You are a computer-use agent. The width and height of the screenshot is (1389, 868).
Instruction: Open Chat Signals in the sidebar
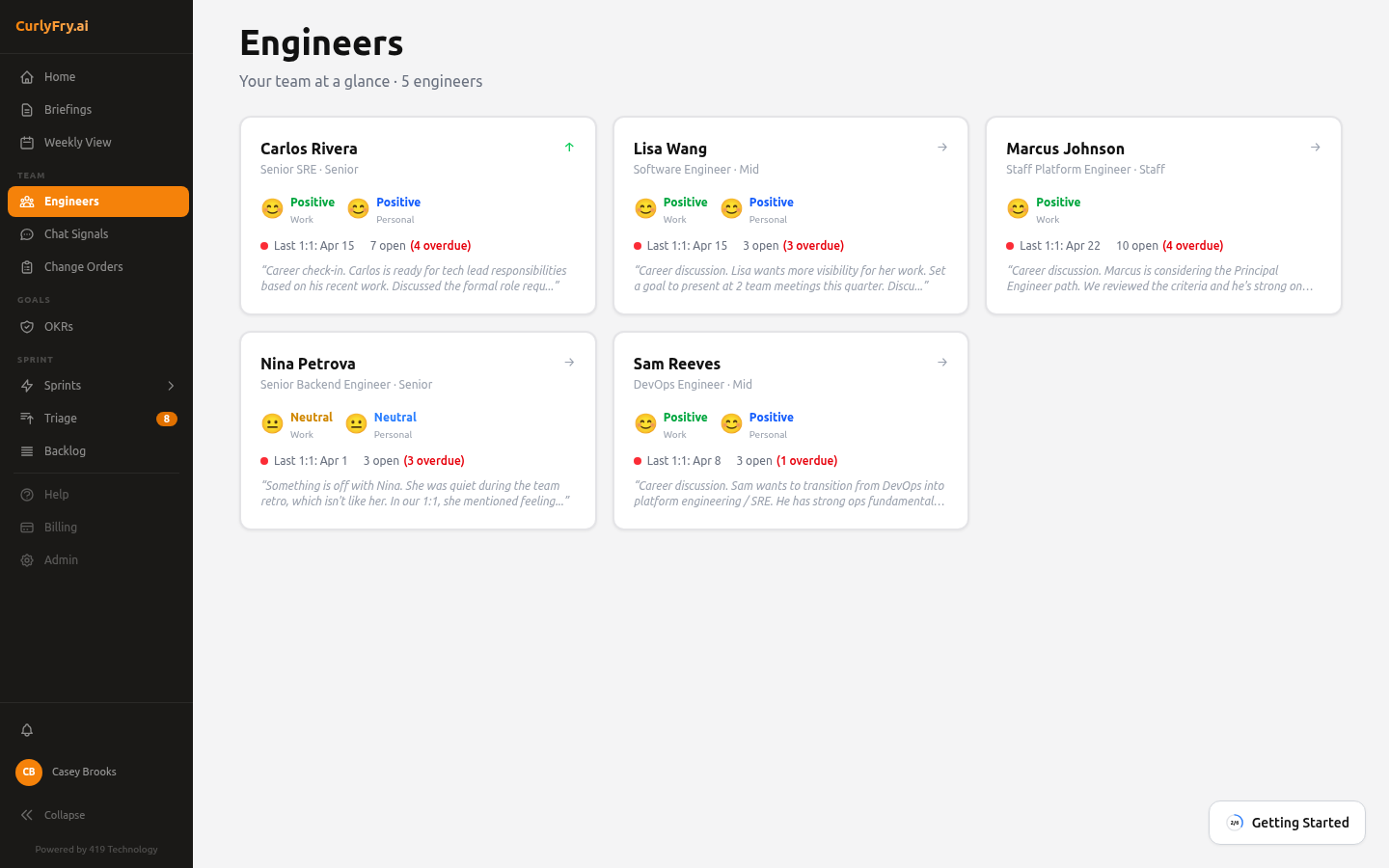98,234
